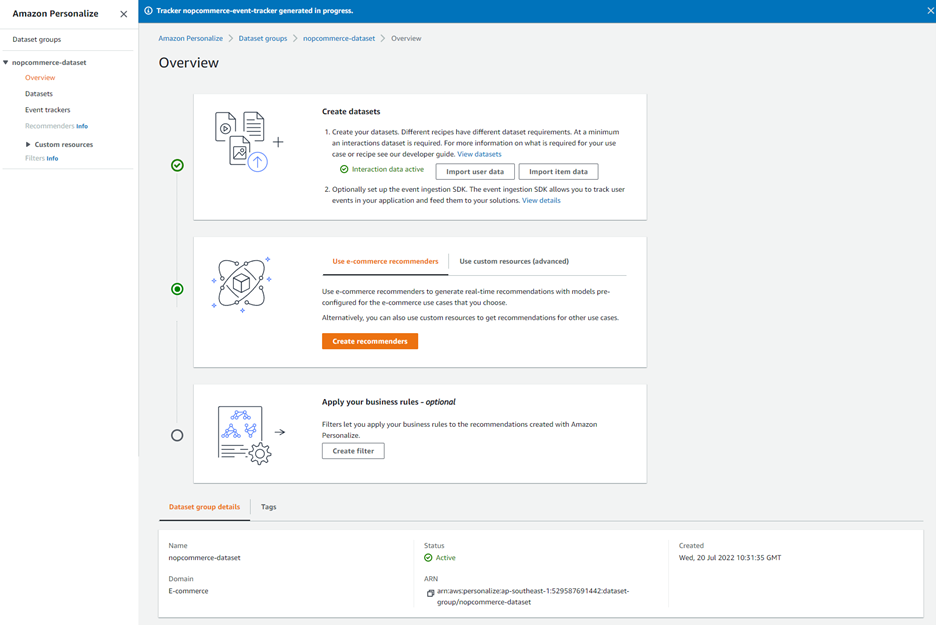Click the recommenders atom cube illustration
Screen dimensions: 936x625
(241, 284)
